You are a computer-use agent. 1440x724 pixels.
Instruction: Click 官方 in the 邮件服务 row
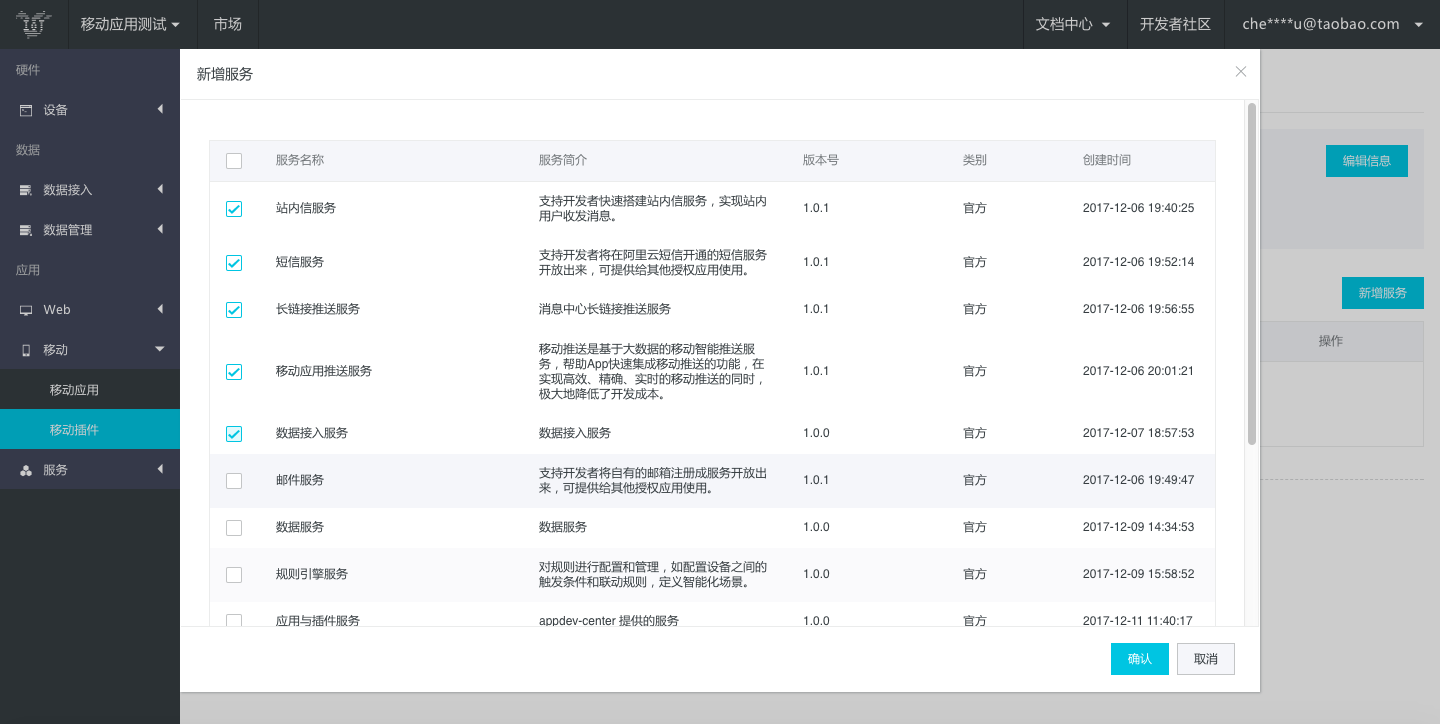point(975,480)
